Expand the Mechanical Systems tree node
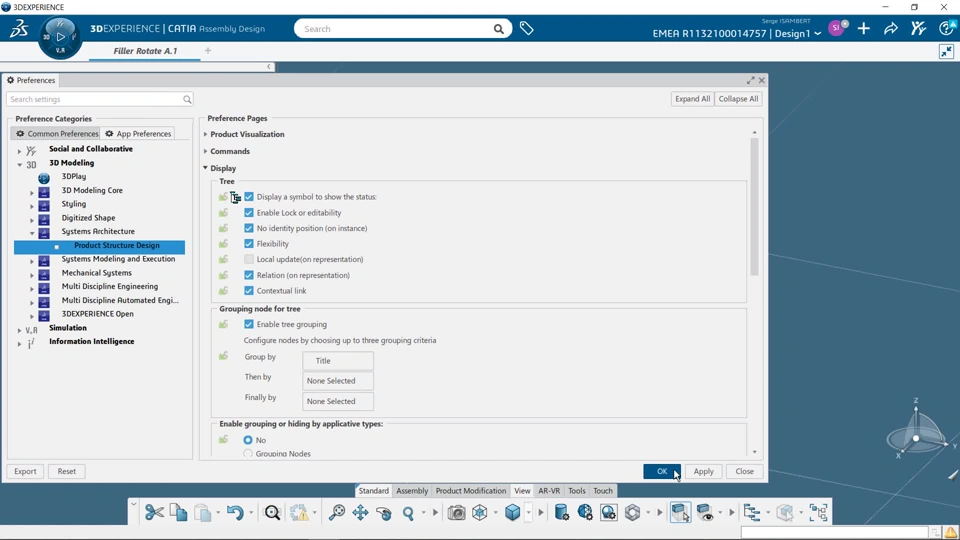The image size is (960, 540). point(32,275)
